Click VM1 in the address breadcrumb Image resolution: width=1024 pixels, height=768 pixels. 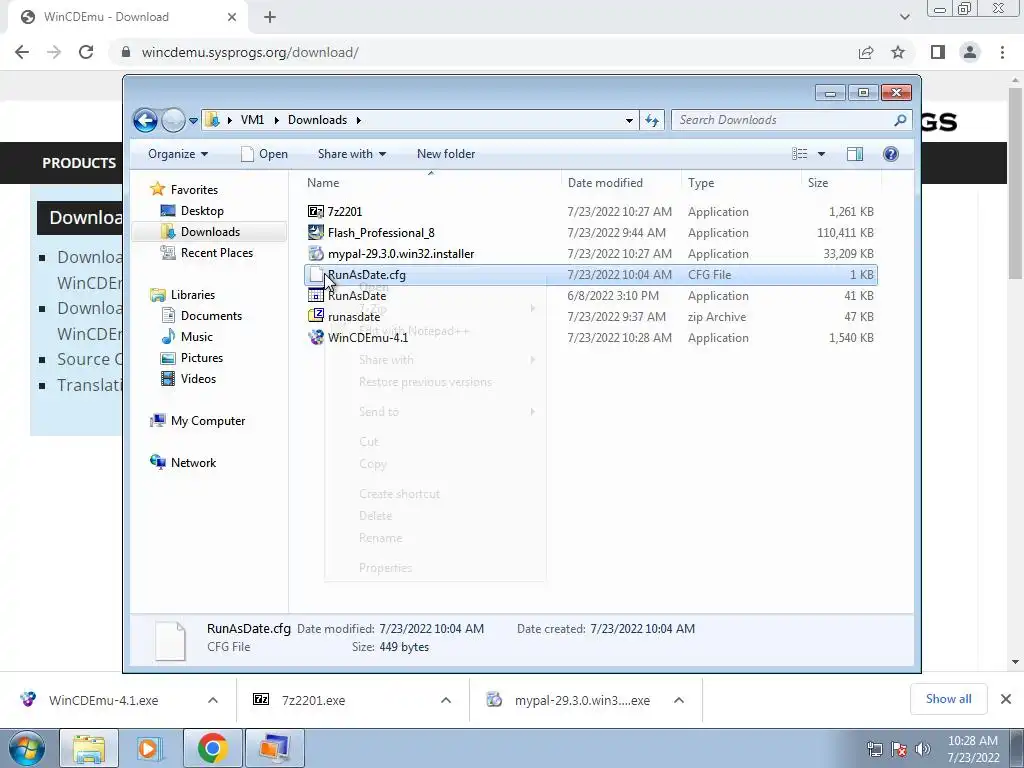[x=252, y=120]
